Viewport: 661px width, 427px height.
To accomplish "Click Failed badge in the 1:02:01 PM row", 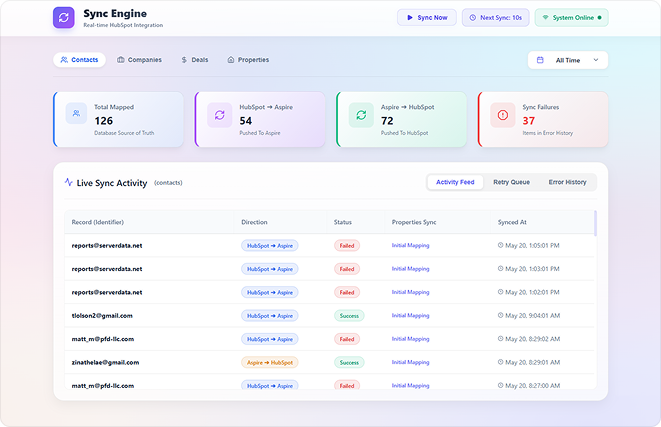I will [347, 293].
